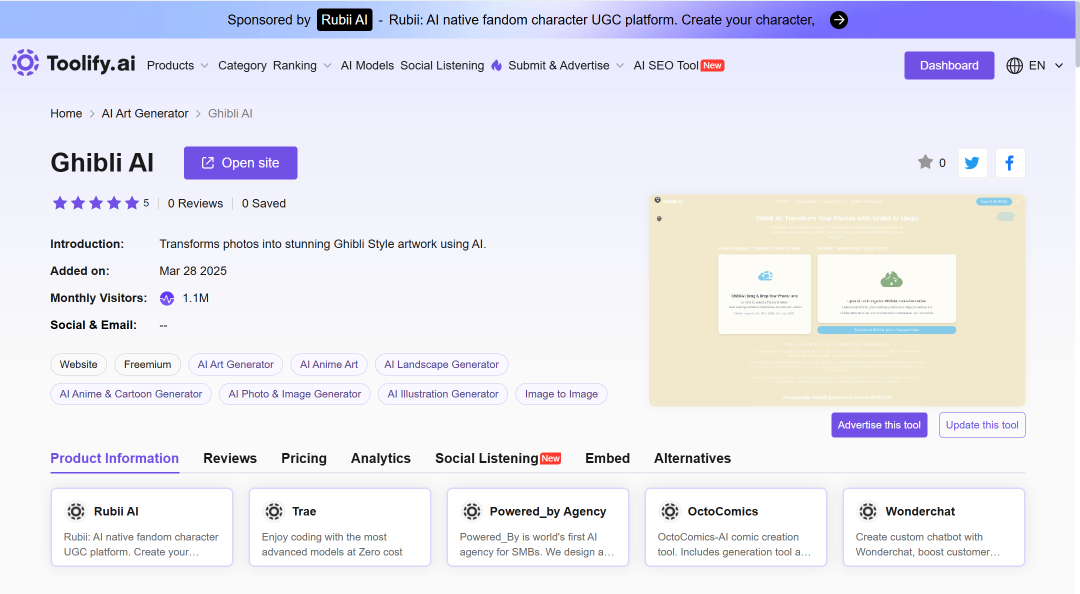Click the 0 Saved text

[x=264, y=203]
